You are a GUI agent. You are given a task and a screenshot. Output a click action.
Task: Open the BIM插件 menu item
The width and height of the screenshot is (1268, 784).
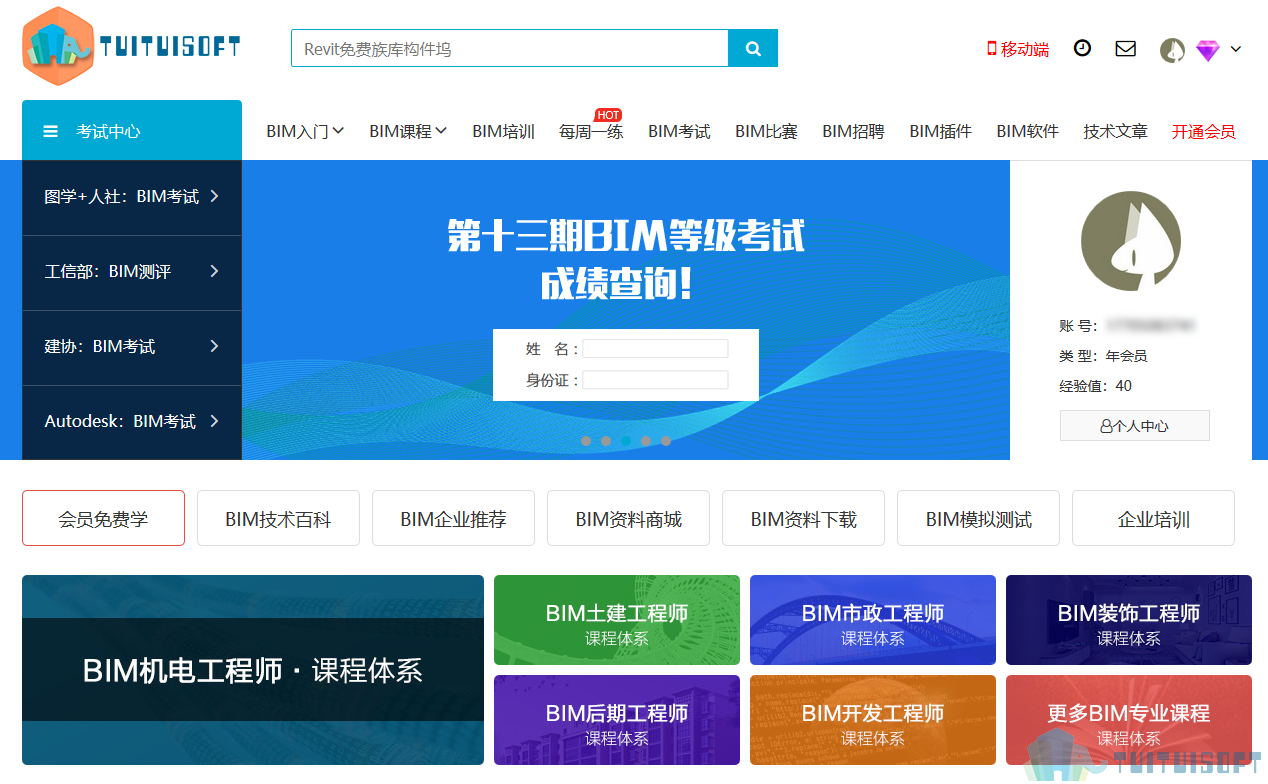(940, 131)
